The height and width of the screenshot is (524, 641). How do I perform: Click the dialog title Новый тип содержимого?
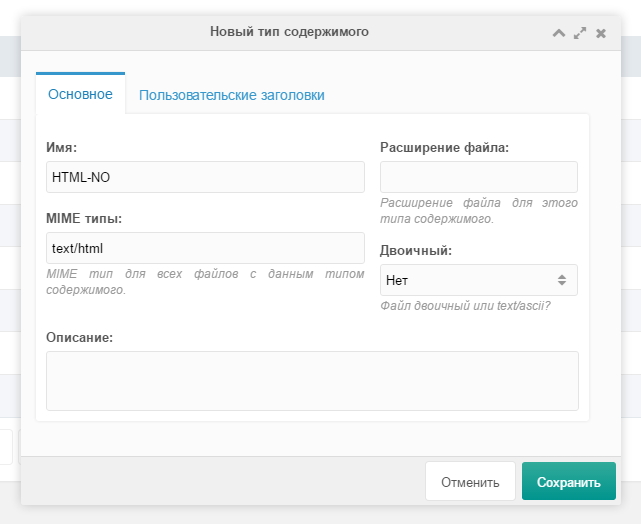pyautogui.click(x=289, y=31)
